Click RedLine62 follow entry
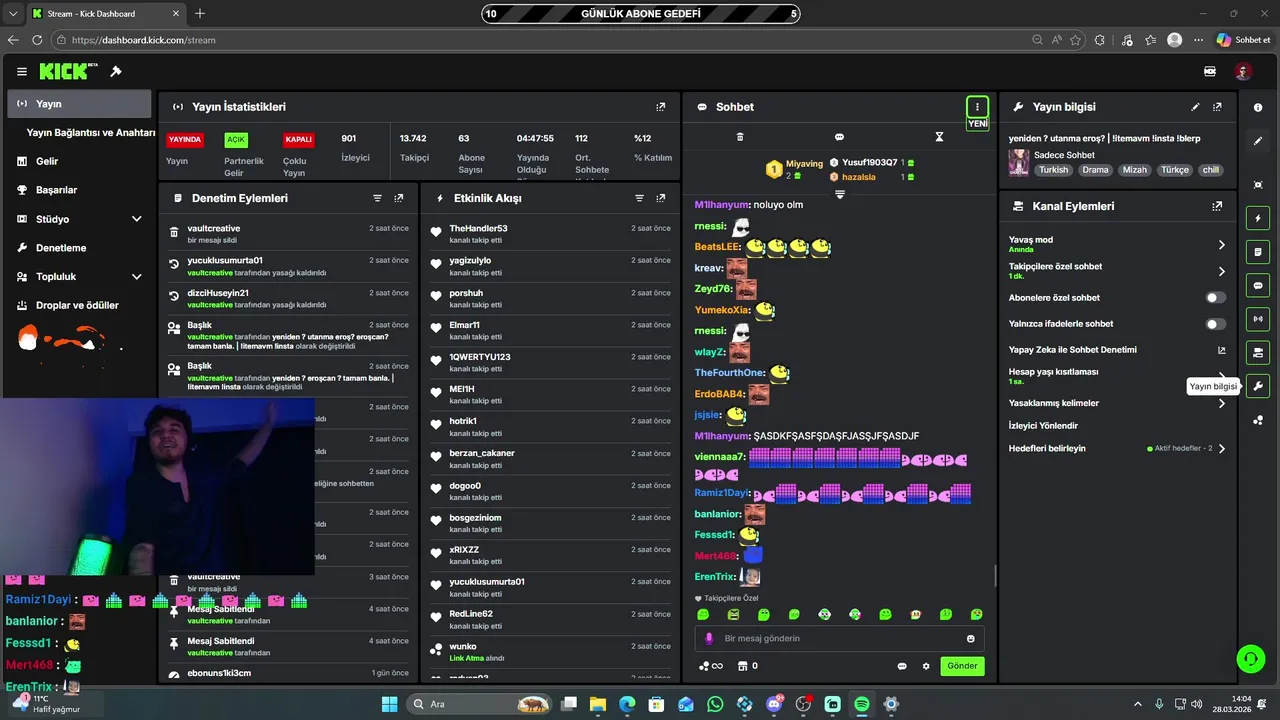 pos(551,619)
